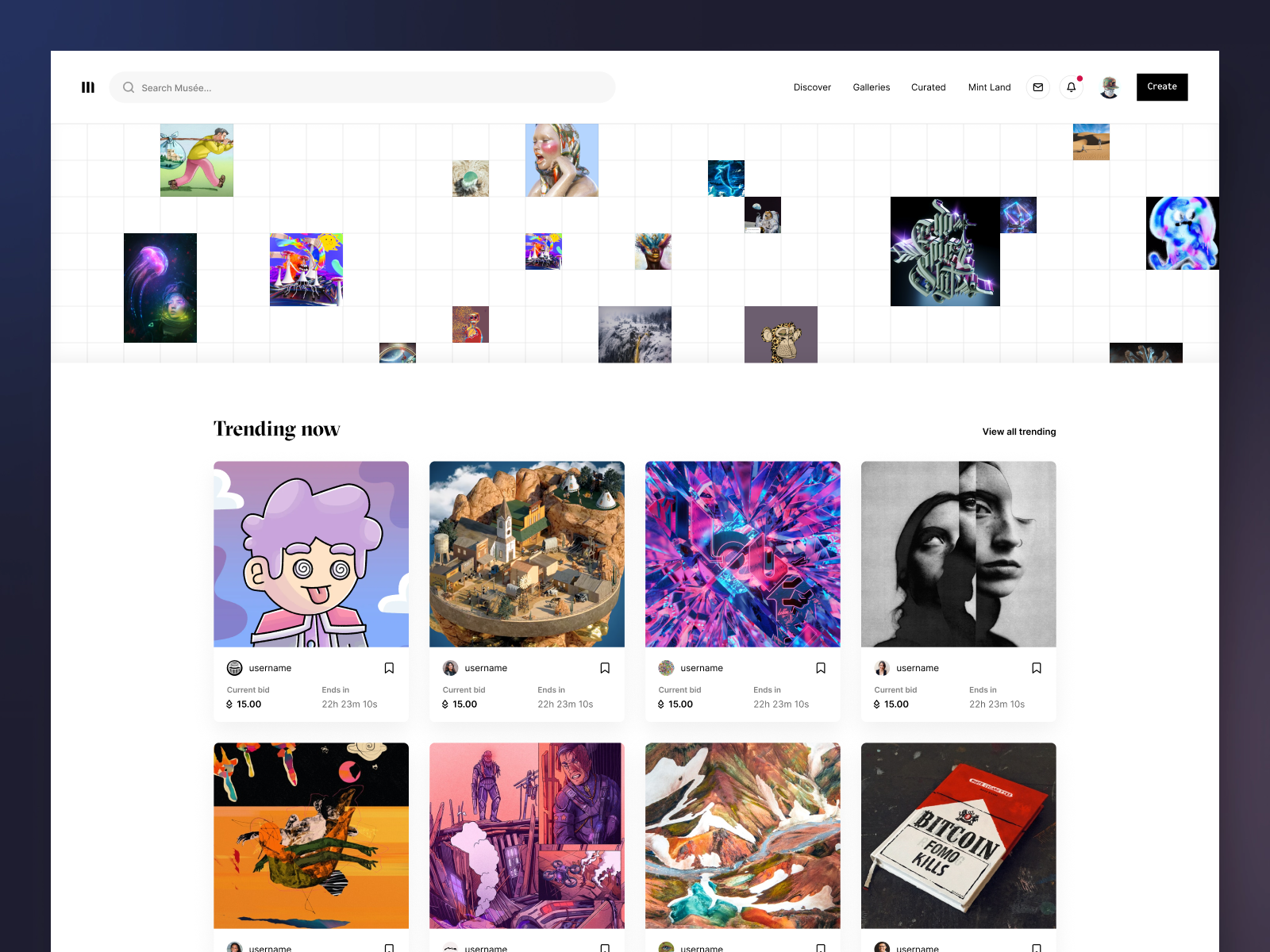
Task: Navigate to Galleries
Action: coord(871,87)
